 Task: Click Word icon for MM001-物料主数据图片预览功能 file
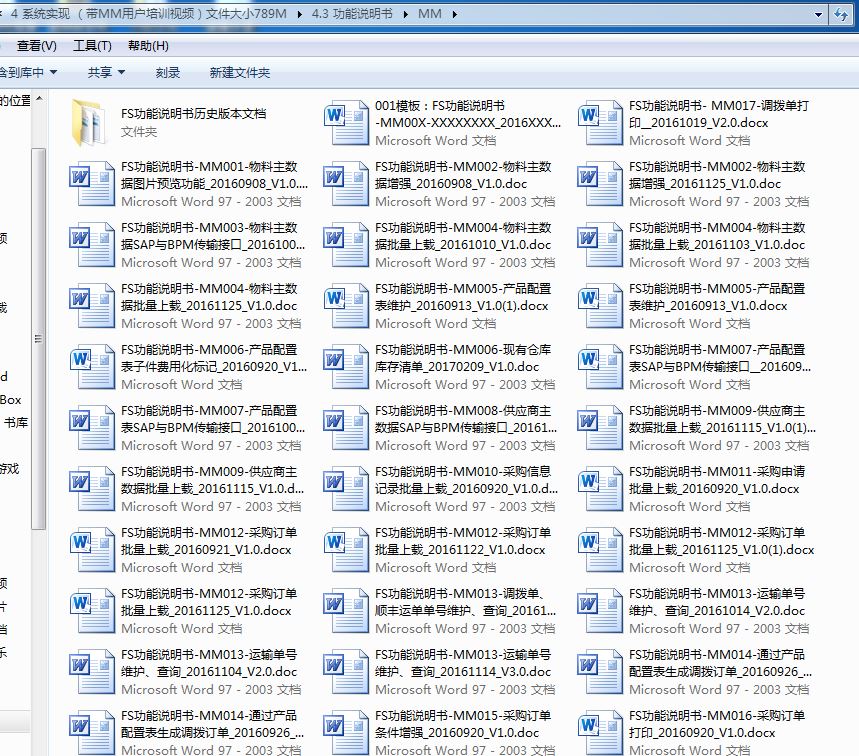(x=91, y=184)
